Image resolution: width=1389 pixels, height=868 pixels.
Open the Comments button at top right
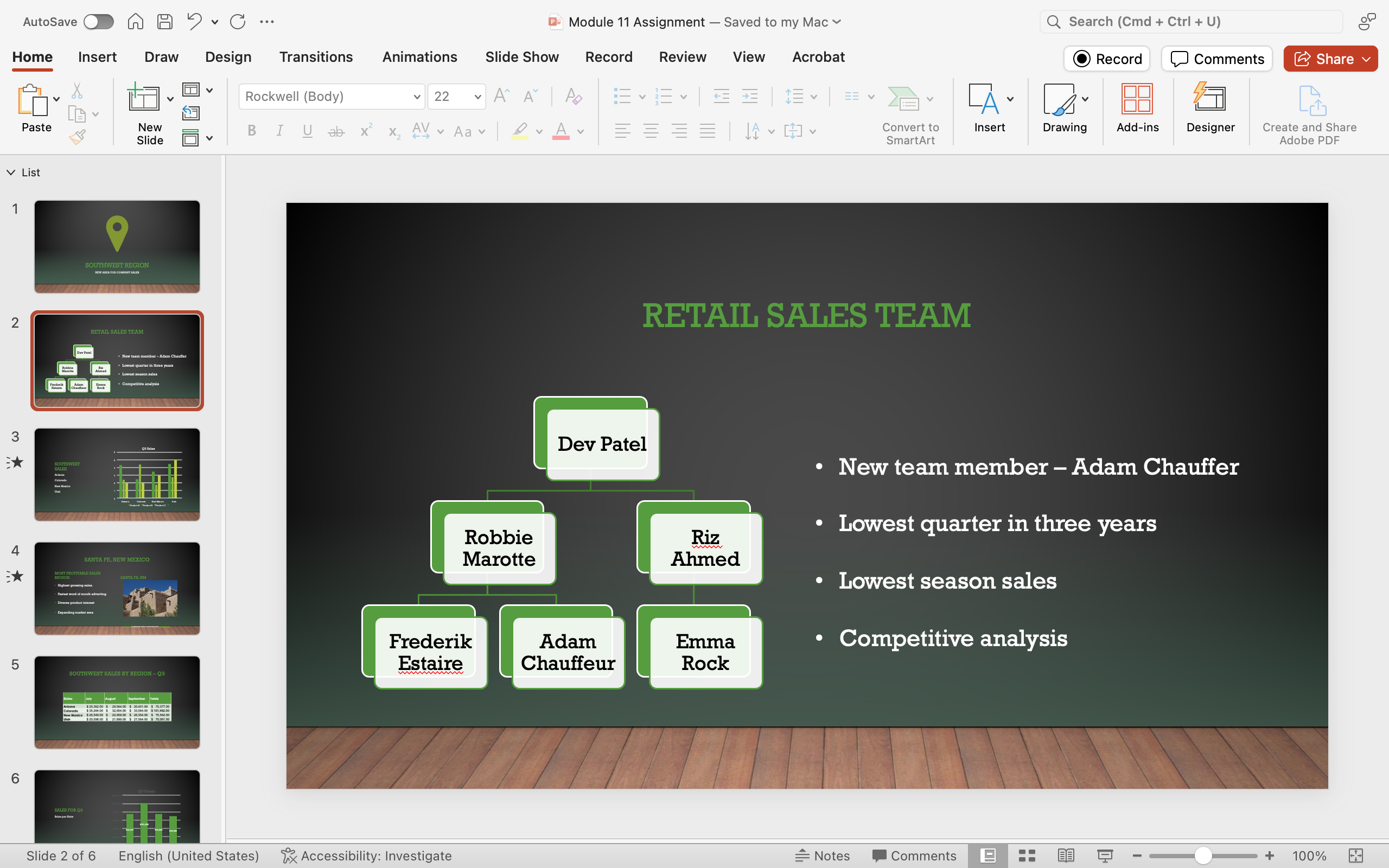(x=1217, y=59)
